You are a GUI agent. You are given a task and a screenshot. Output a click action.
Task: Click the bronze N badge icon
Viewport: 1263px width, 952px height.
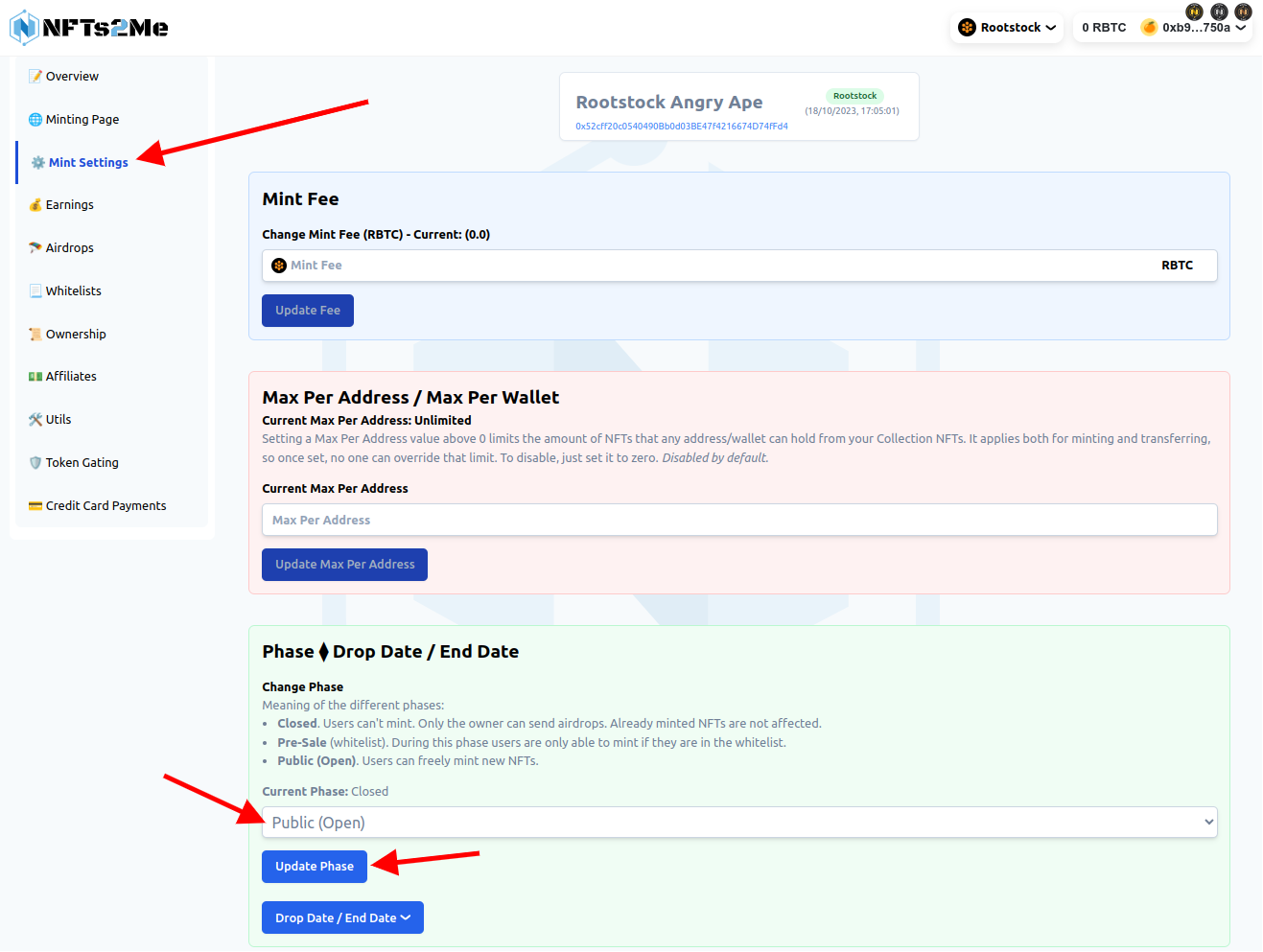pos(1243,12)
